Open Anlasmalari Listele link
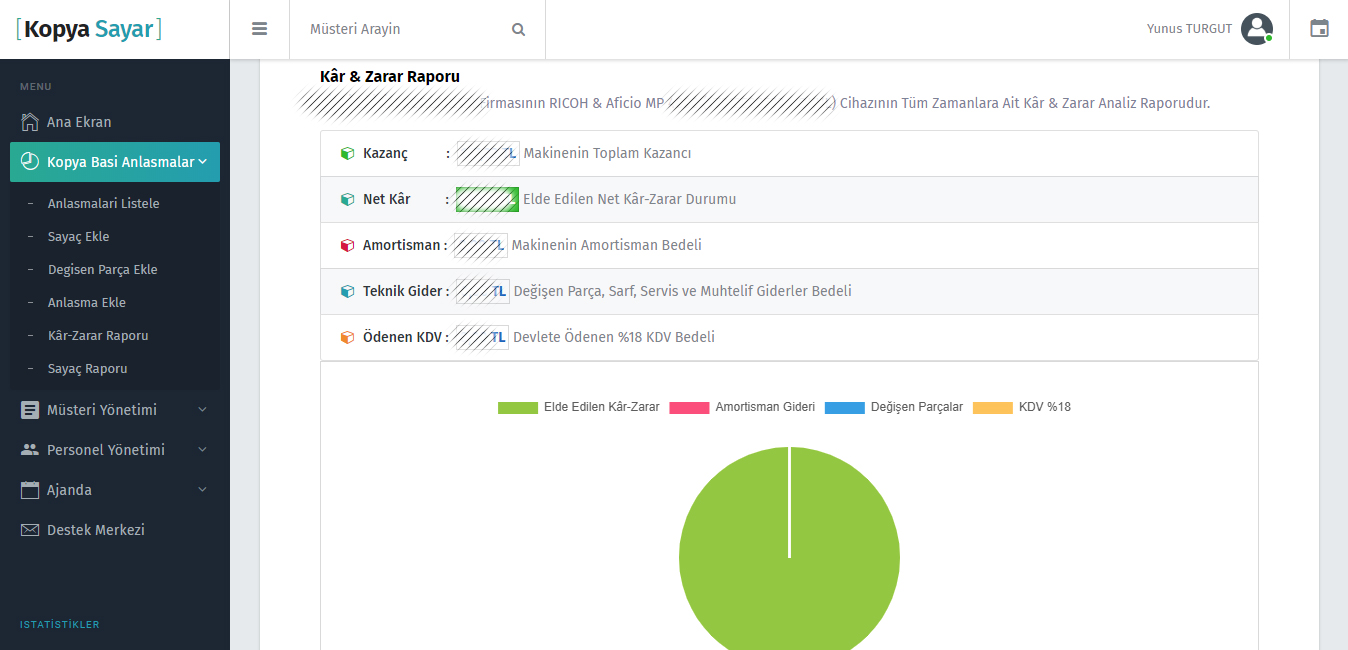The width and height of the screenshot is (1348, 650). [103, 204]
